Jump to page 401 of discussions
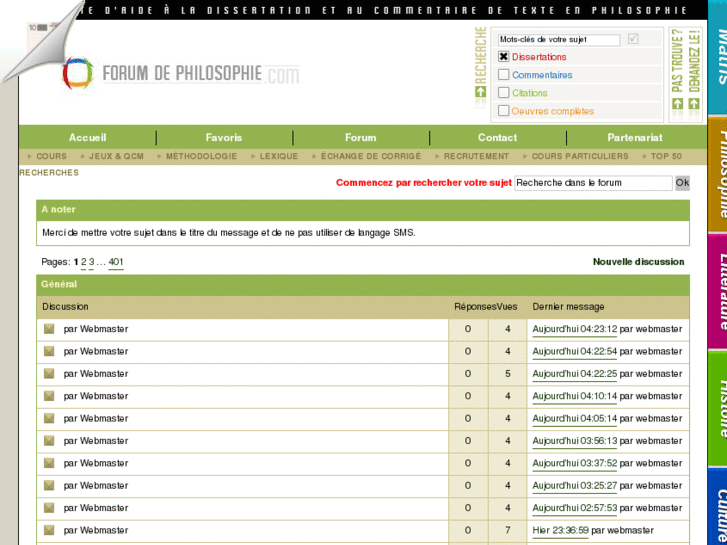This screenshot has height=545, width=727. (116, 262)
